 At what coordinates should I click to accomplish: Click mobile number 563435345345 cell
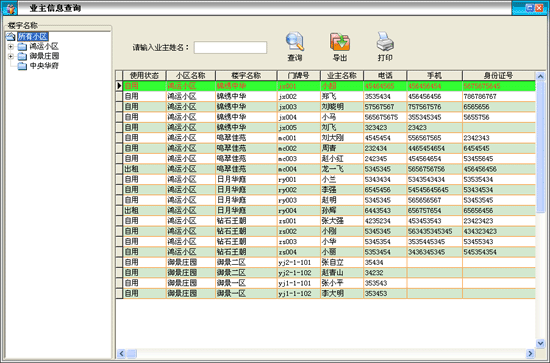(434, 231)
